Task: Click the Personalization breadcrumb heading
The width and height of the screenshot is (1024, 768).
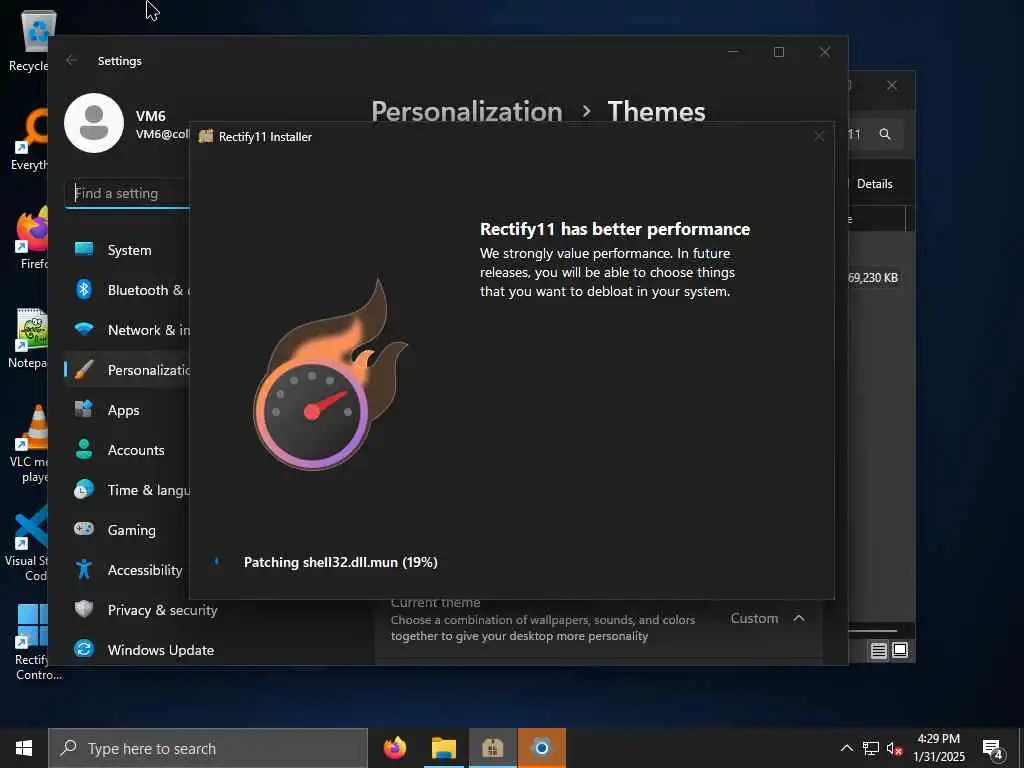Action: tap(467, 112)
